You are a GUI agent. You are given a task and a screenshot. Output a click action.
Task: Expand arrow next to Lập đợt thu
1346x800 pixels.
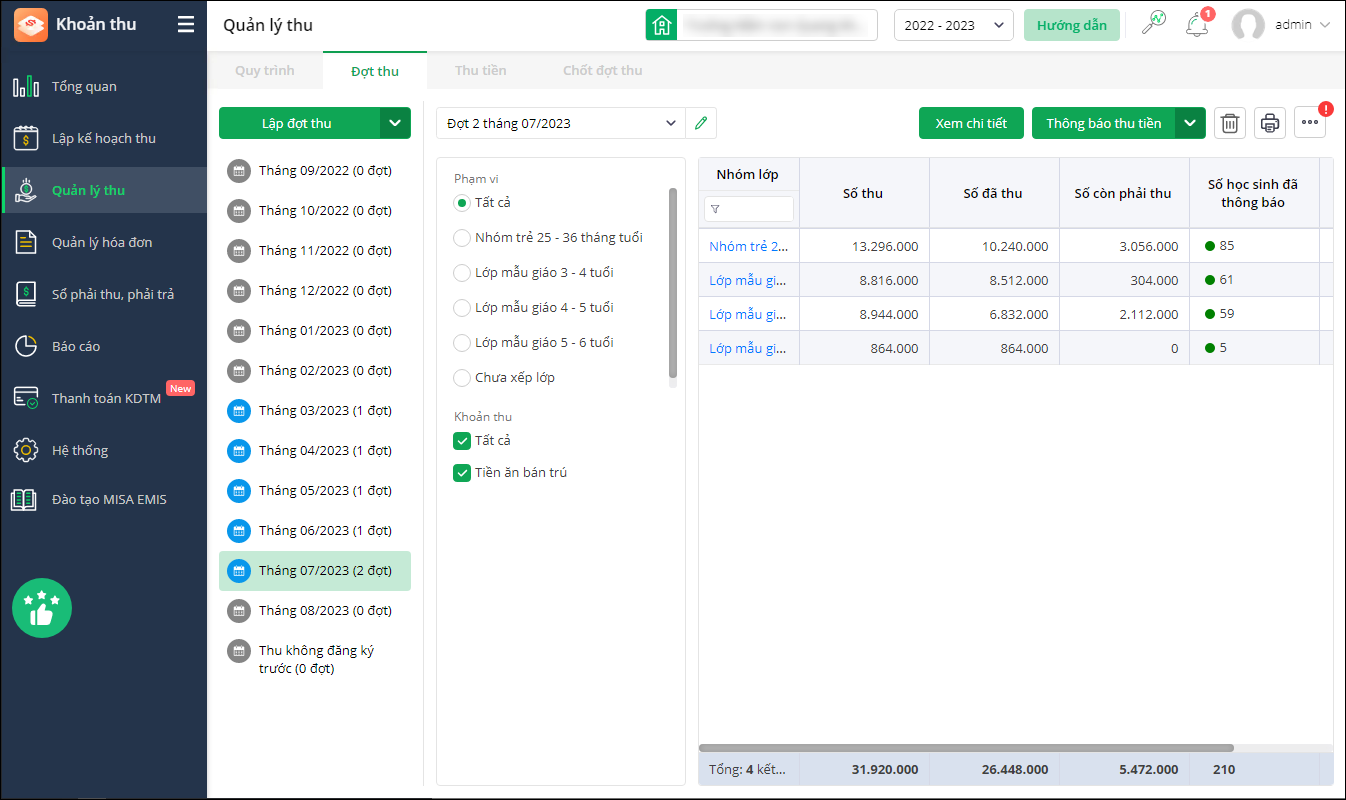pos(395,123)
